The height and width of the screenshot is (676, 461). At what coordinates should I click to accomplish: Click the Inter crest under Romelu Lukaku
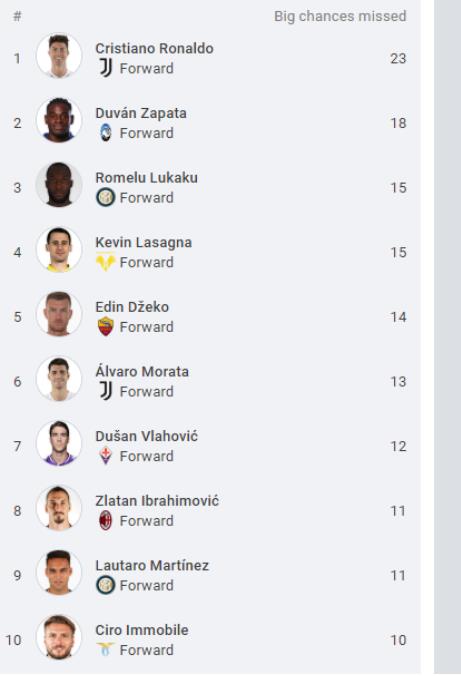coord(106,197)
